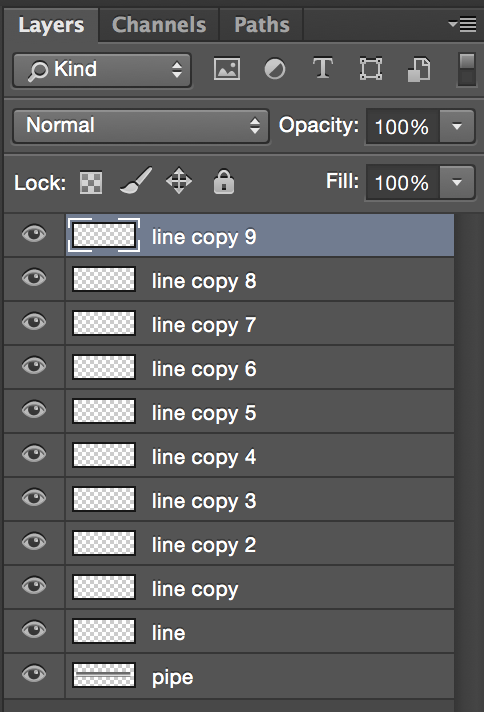This screenshot has width=484, height=712.
Task: Lock all padlock icon
Action: point(224,182)
